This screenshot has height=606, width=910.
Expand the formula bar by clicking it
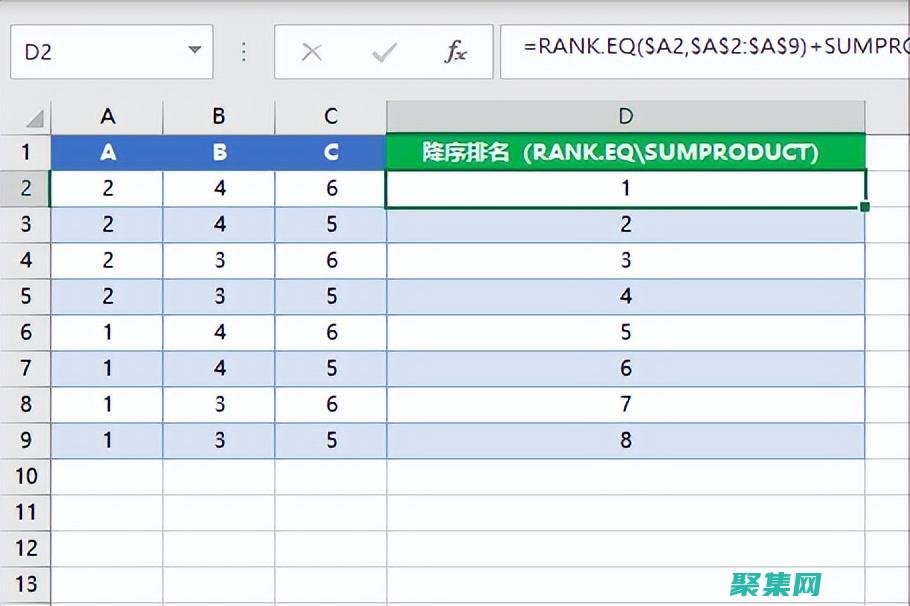pyautogui.click(x=700, y=49)
